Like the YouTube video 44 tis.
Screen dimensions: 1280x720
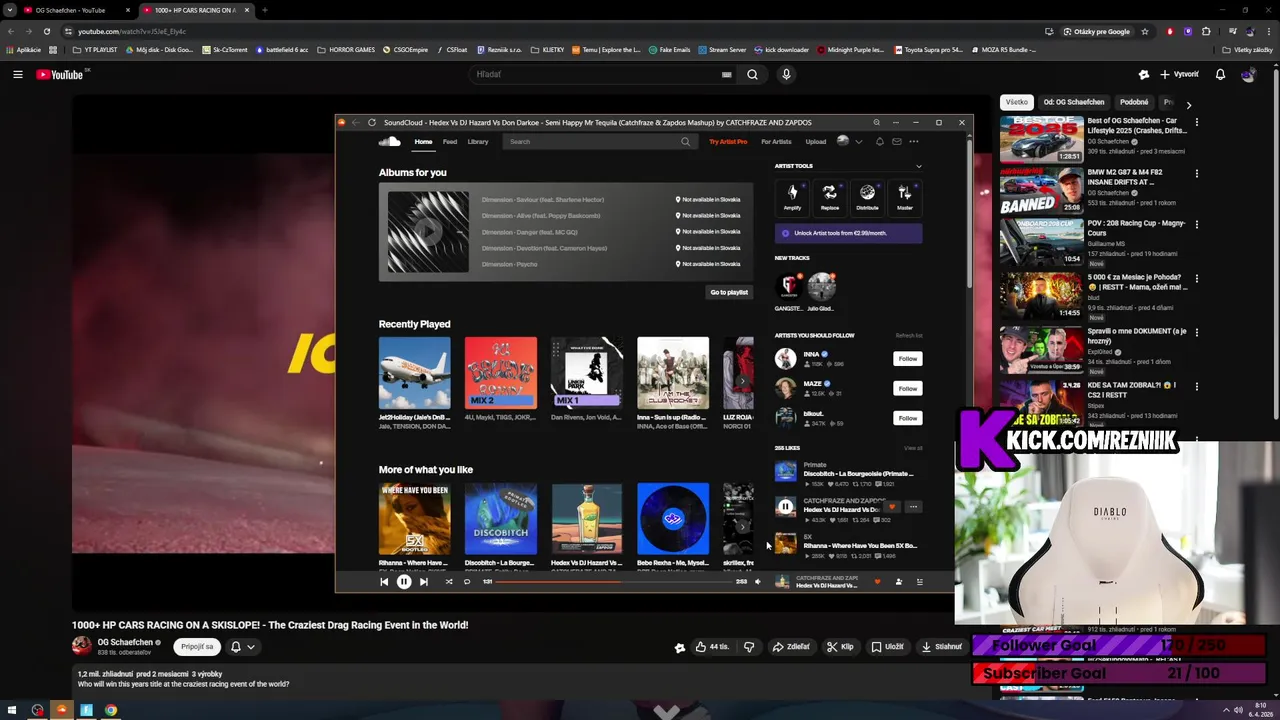[x=713, y=647]
